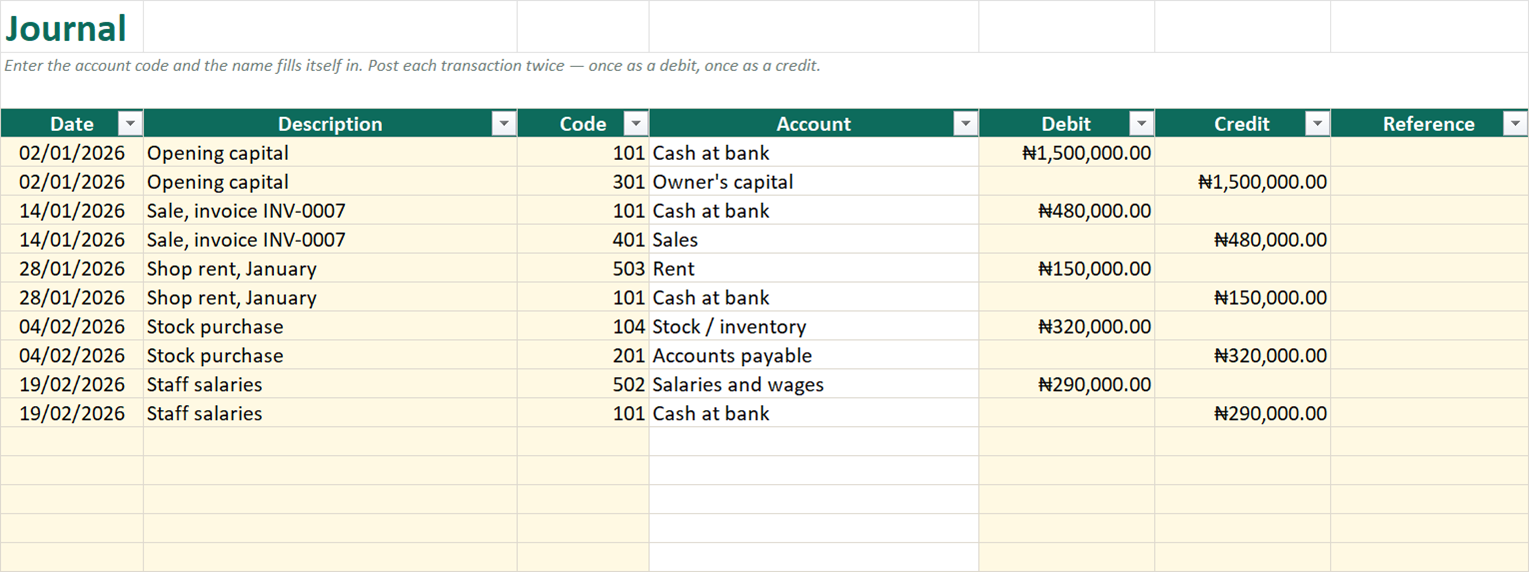
Task: Select the Owner's capital account cell
Action: coord(814,182)
